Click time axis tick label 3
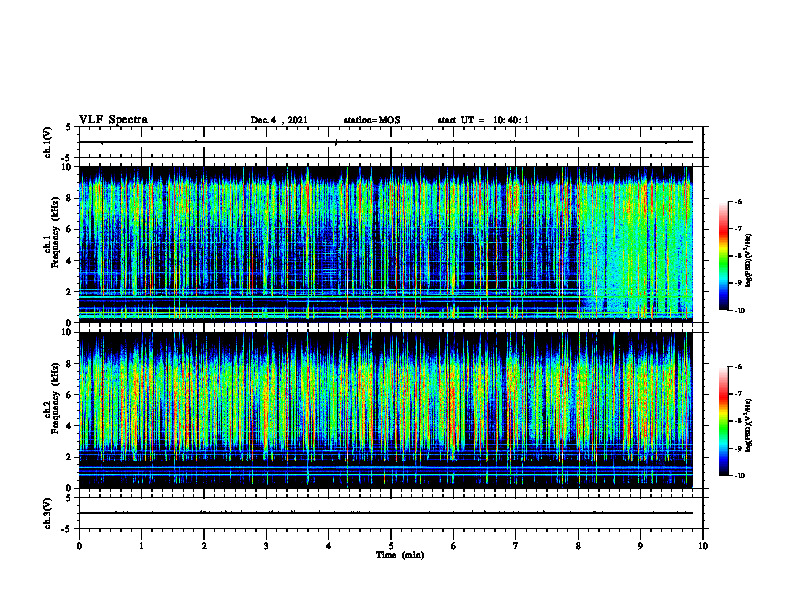This screenshot has width=792, height=612. coord(266,546)
